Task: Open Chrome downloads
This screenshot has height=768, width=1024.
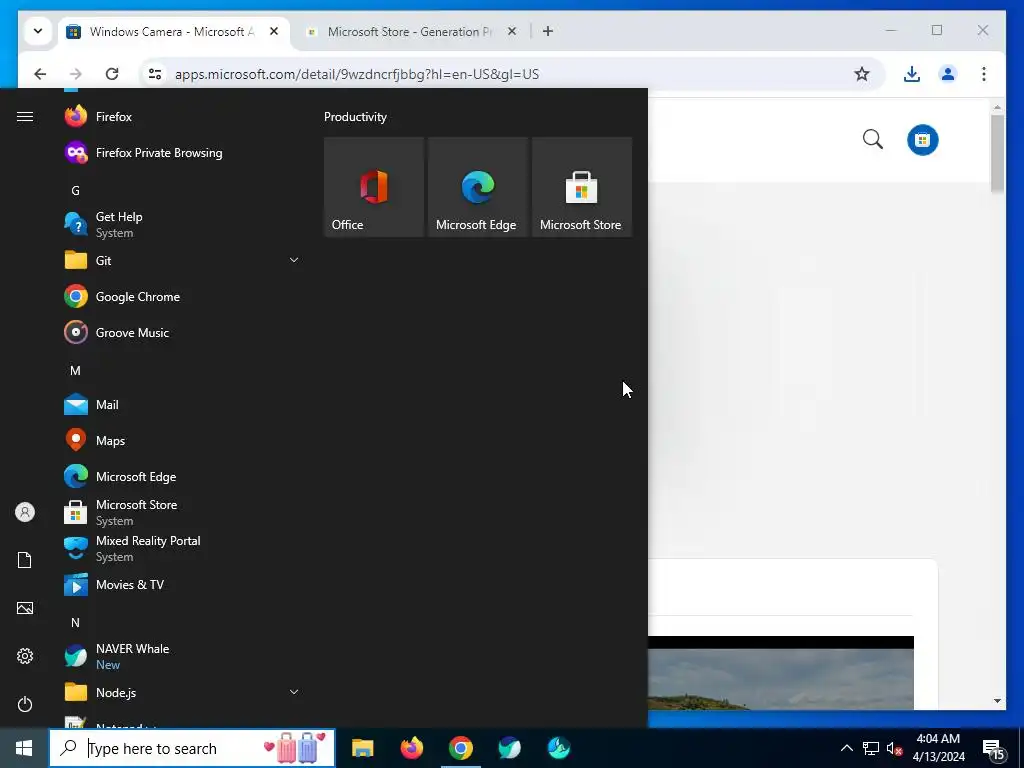Action: [912, 74]
